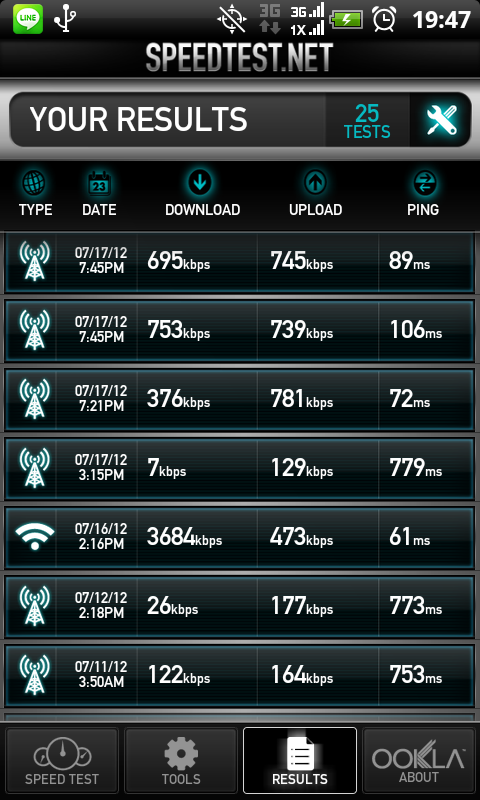This screenshot has height=800, width=480.
Task: Sort results by the DOWNLOAD arrow icon
Action: [200, 183]
